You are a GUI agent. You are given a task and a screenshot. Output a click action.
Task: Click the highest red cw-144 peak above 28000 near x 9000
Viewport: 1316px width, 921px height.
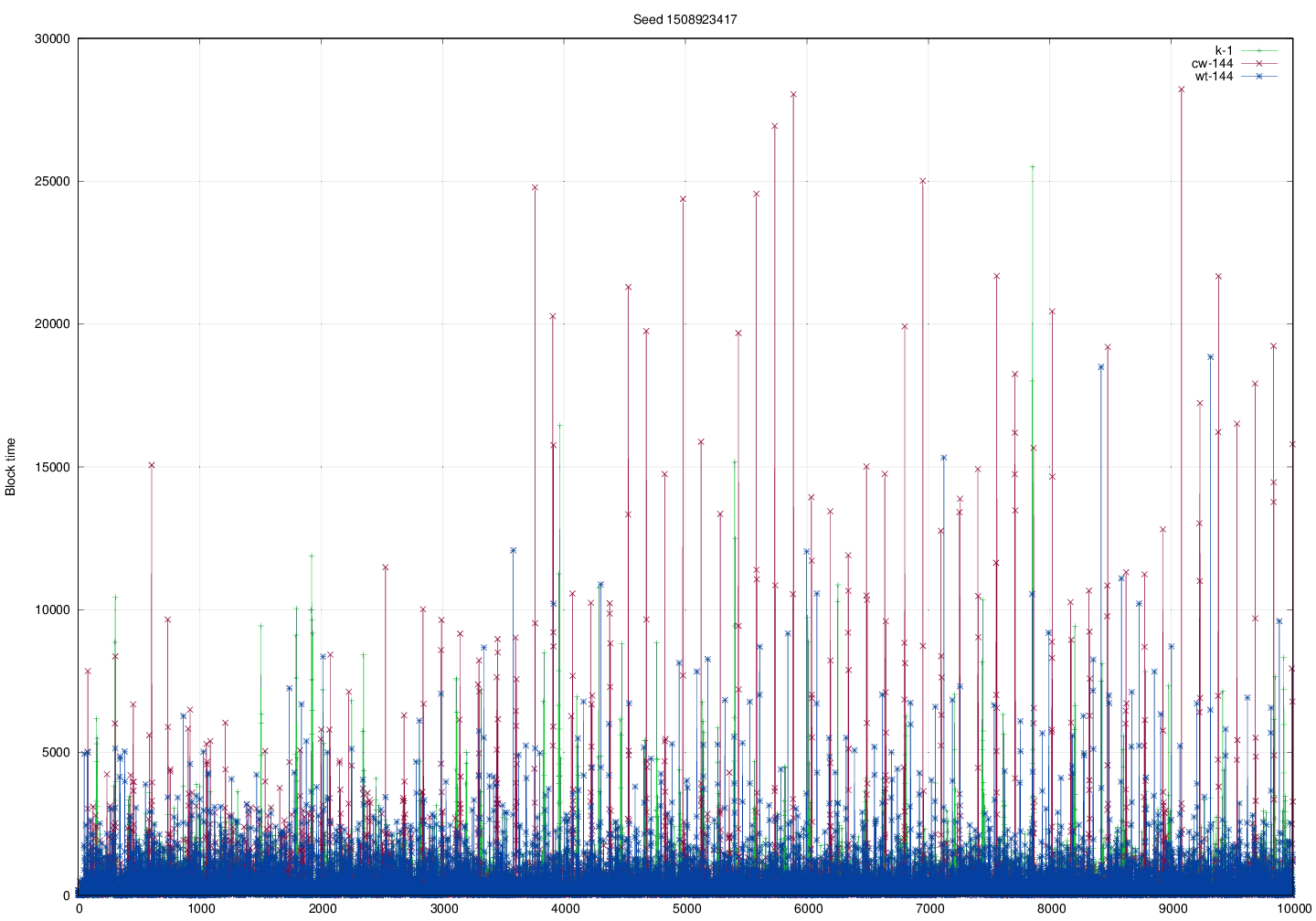pyautogui.click(x=1181, y=90)
